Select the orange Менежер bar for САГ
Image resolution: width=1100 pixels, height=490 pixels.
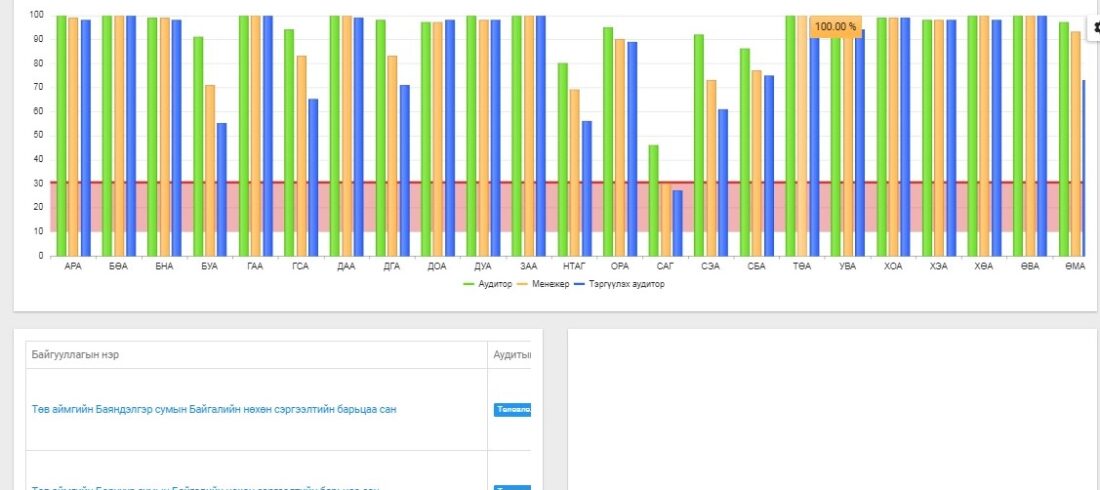(665, 220)
